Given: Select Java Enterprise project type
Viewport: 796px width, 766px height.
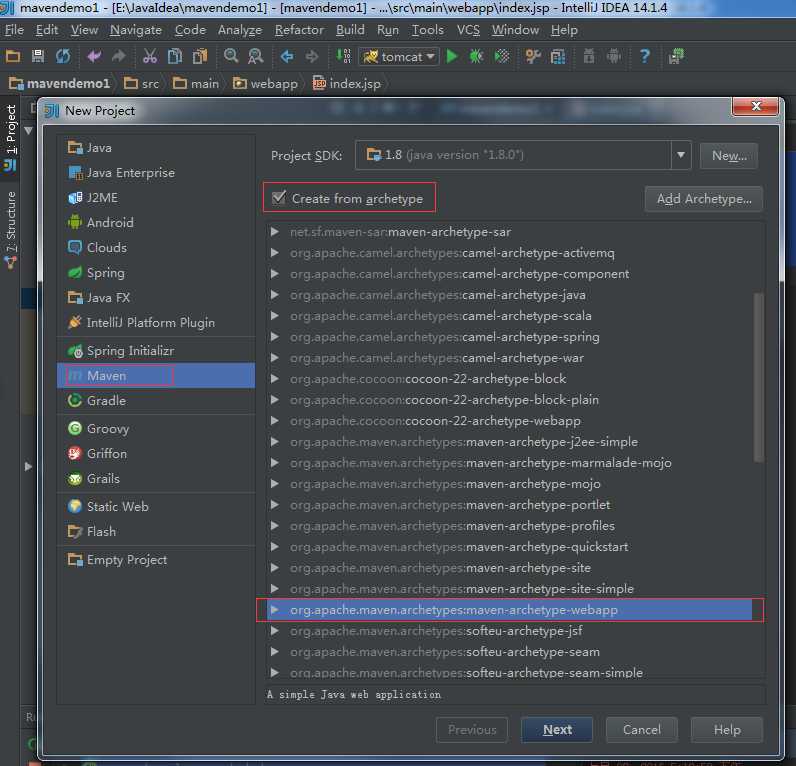Looking at the screenshot, I should point(156,173).
